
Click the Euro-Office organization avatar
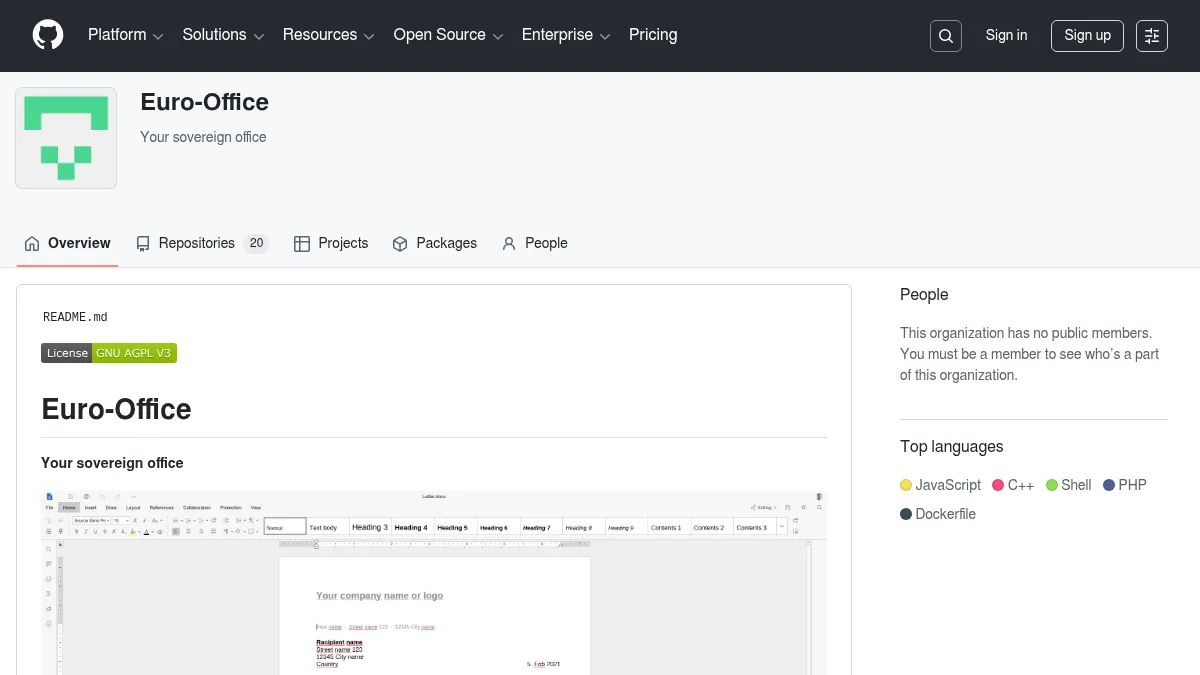tap(65, 137)
